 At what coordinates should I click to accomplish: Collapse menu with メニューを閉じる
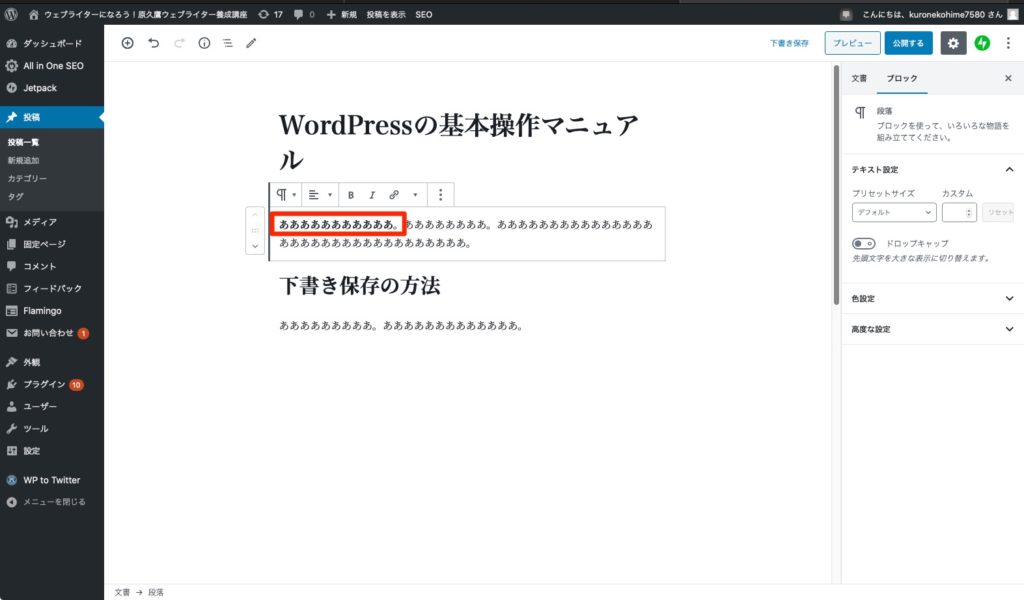click(52, 502)
